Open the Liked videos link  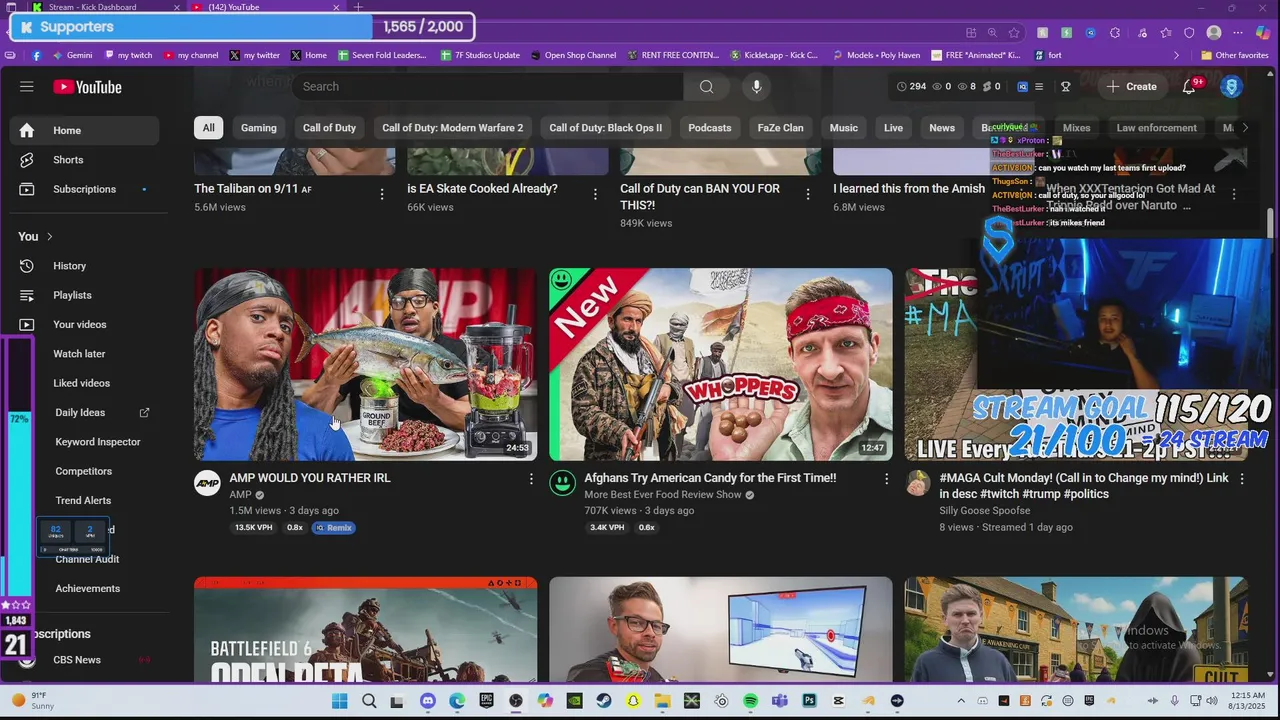81,383
